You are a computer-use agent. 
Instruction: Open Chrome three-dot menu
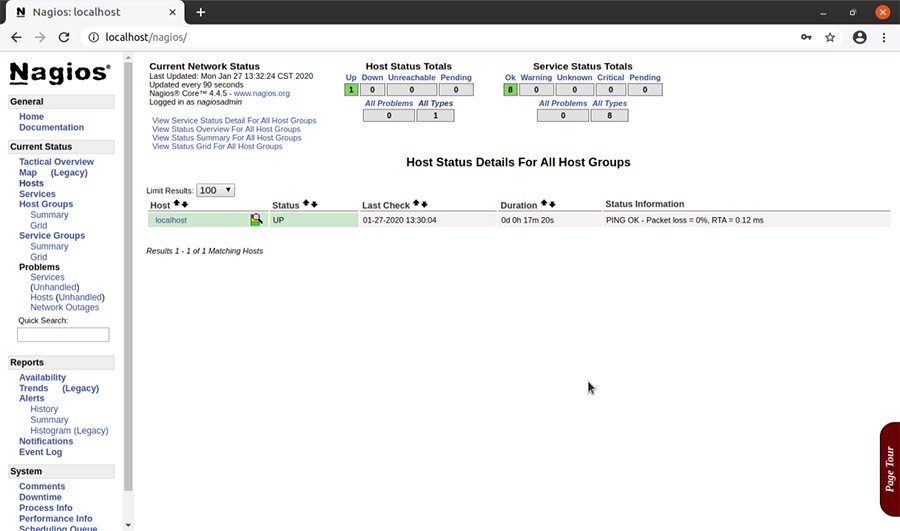(884, 37)
